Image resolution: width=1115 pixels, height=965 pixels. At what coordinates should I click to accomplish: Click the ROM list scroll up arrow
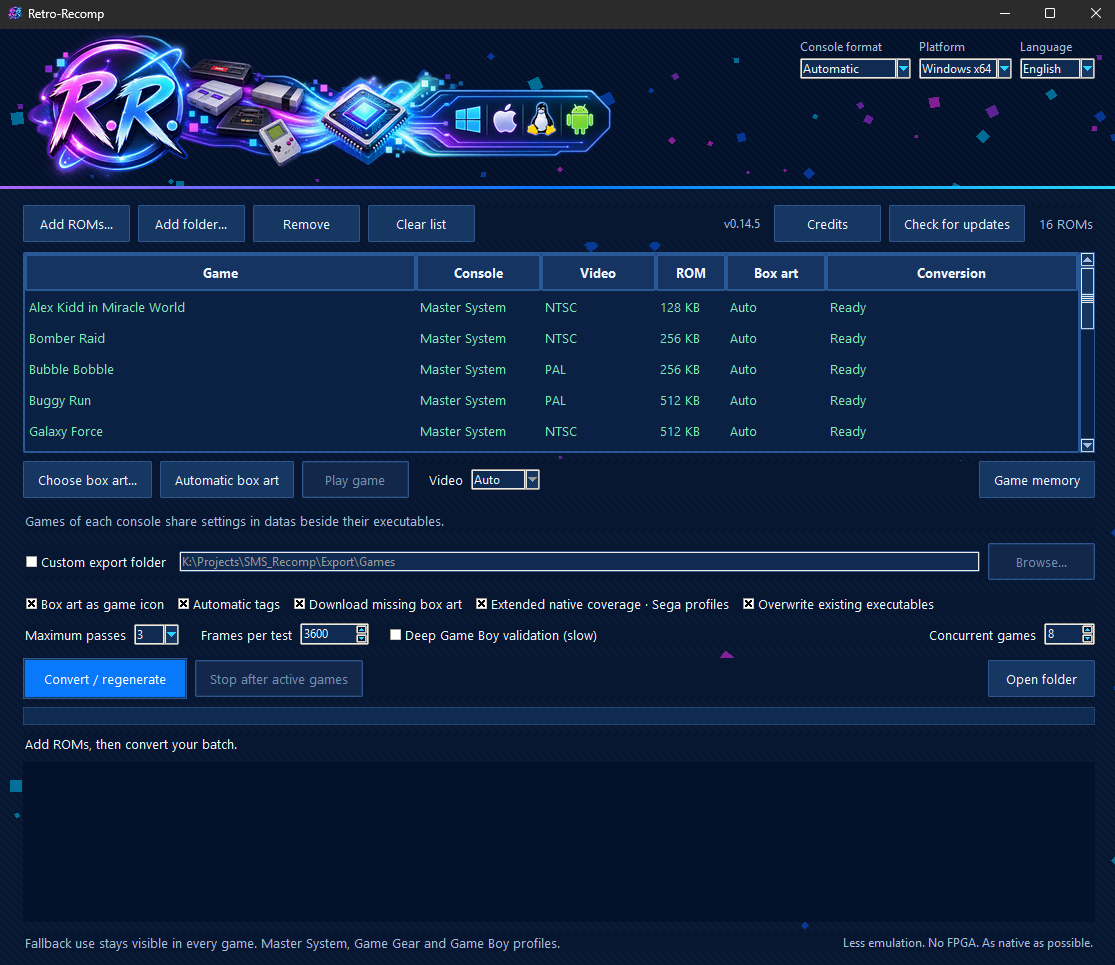pos(1087,260)
